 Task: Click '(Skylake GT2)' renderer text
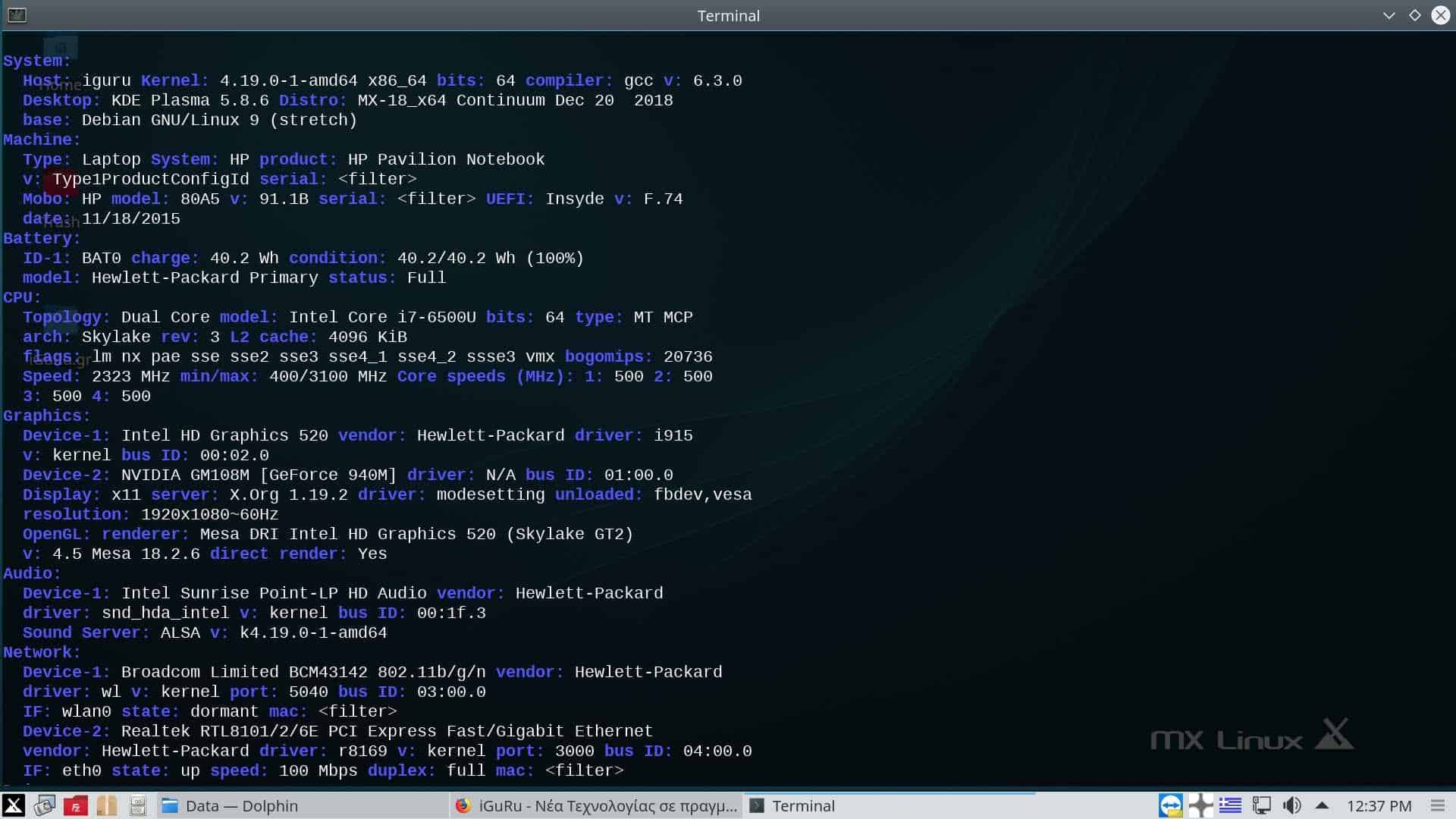570,534
